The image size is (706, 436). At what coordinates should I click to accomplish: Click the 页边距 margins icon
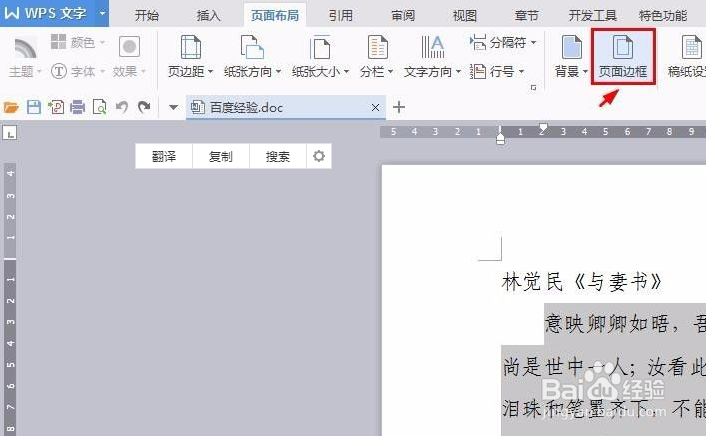click(x=190, y=48)
